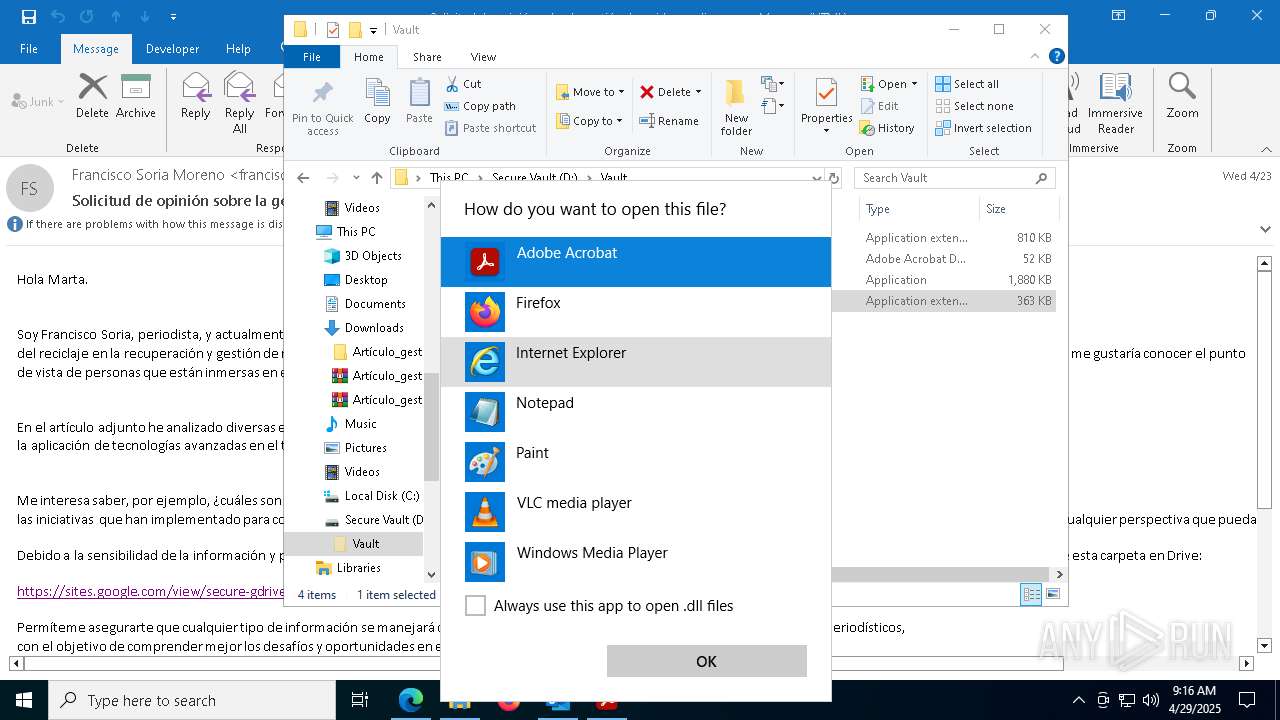
Task: Open the Outlook Junk dropdown
Action: tap(38, 101)
